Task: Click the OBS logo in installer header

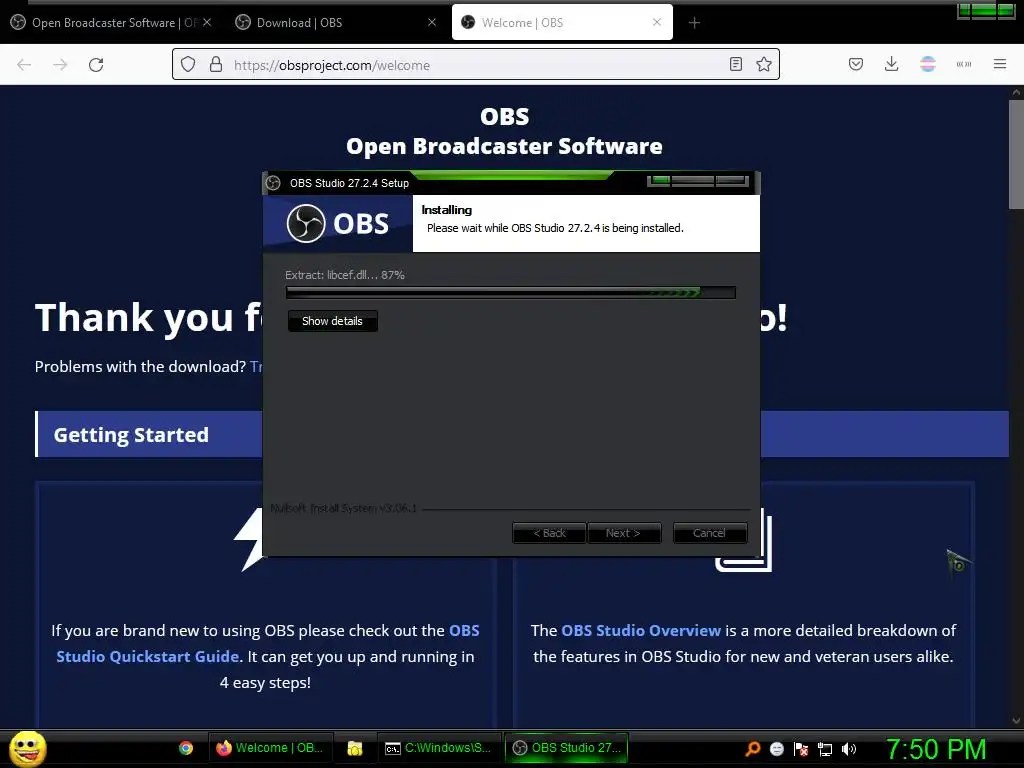Action: 338,223
